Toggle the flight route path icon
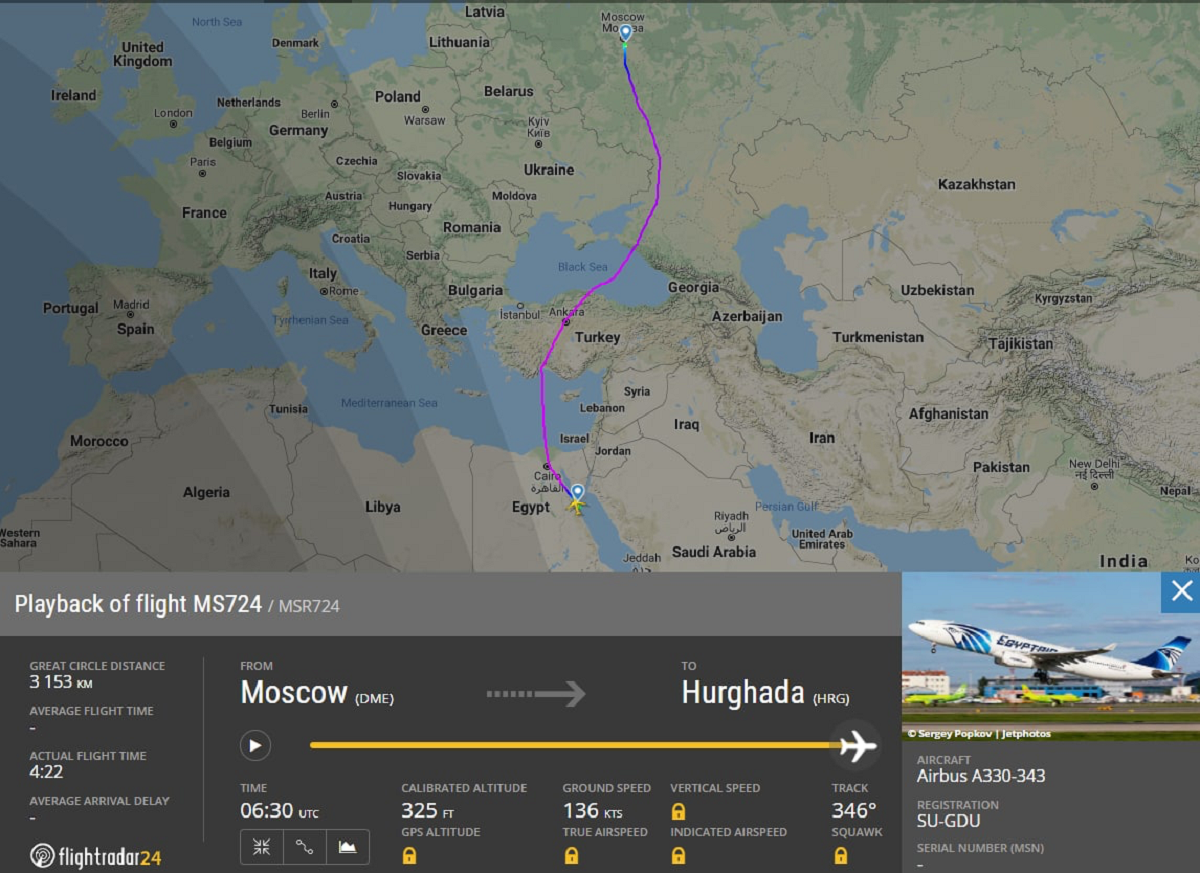 pyautogui.click(x=305, y=847)
